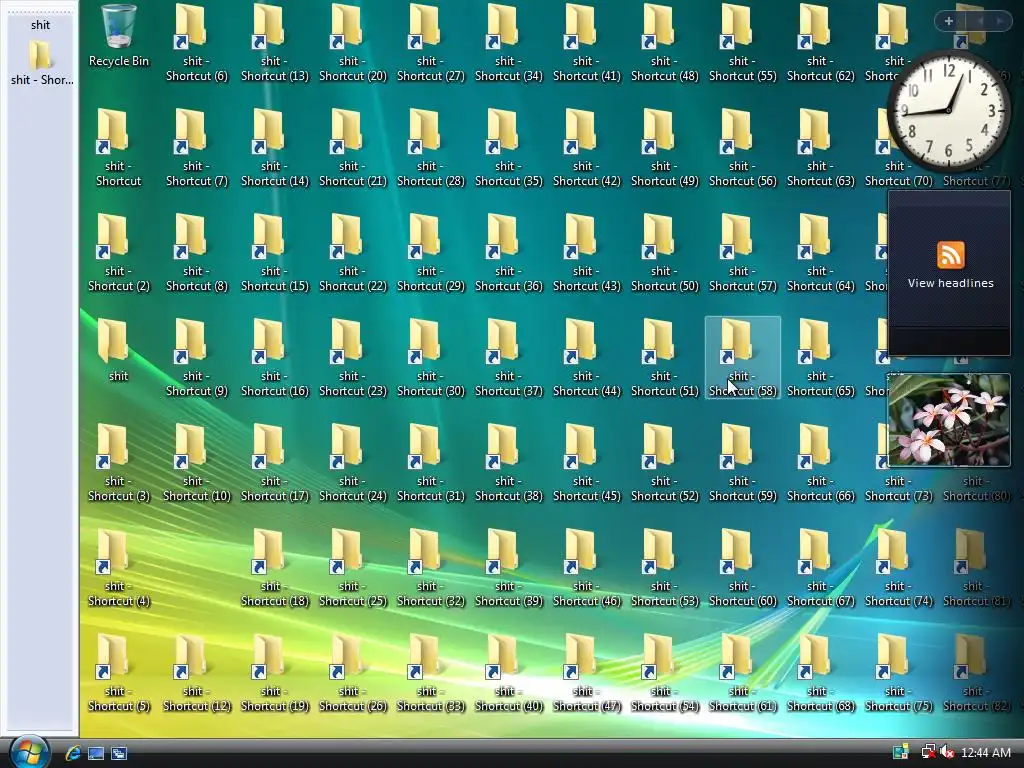Select the 'shit - Shortcut (49)' icon
Screen dimensions: 1024x768
(x=665, y=148)
